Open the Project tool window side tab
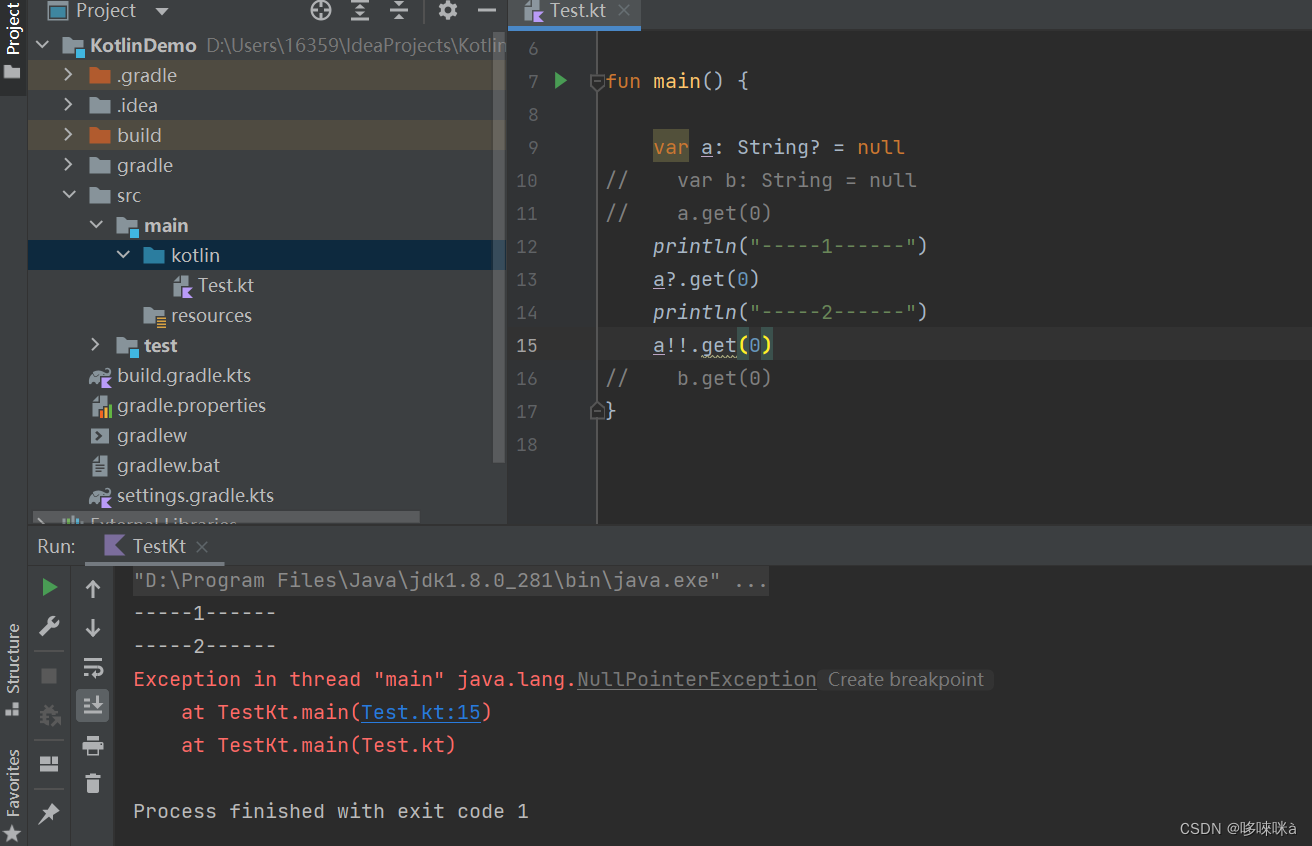Screen dimensions: 1312x846 [x=13, y=40]
